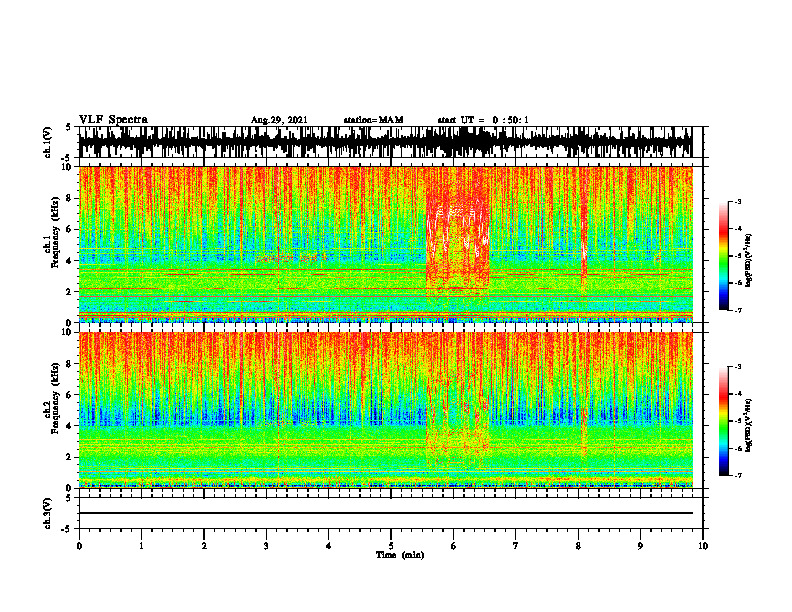
Task: Click the "-3" label on ch.2 color bar
Action: pyautogui.click(x=738, y=367)
